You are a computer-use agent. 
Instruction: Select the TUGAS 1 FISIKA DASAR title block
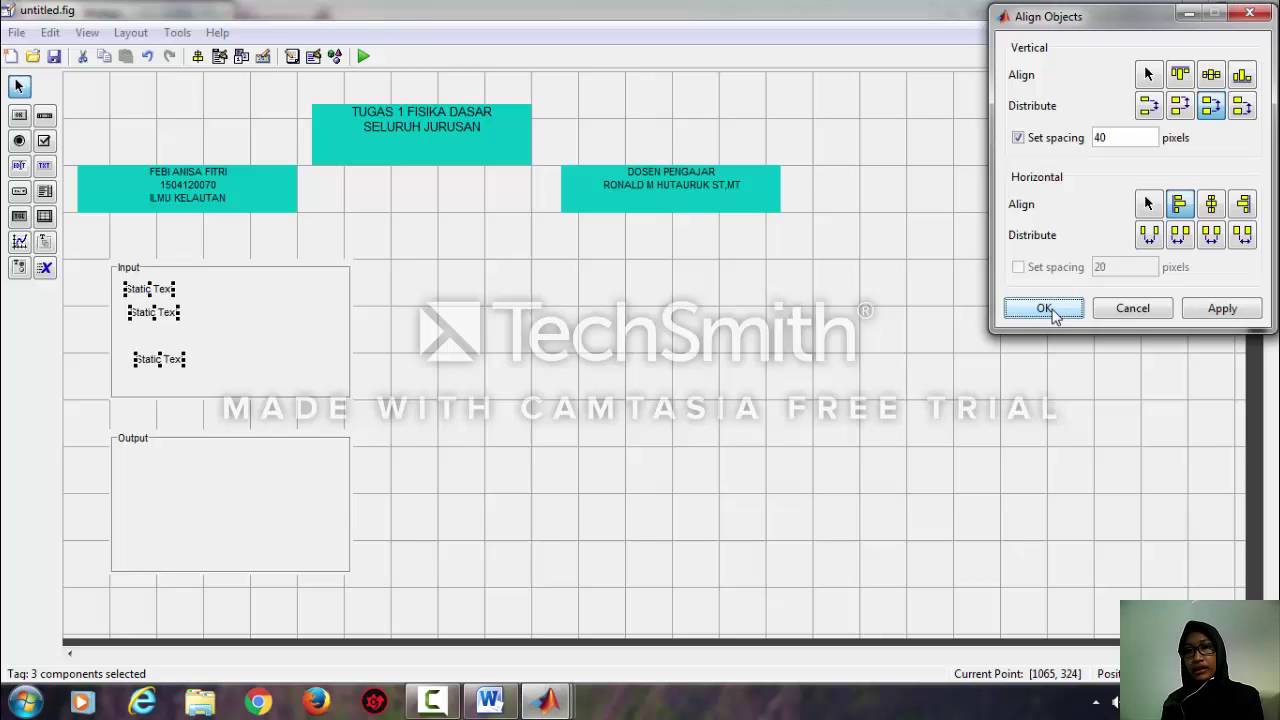(422, 134)
